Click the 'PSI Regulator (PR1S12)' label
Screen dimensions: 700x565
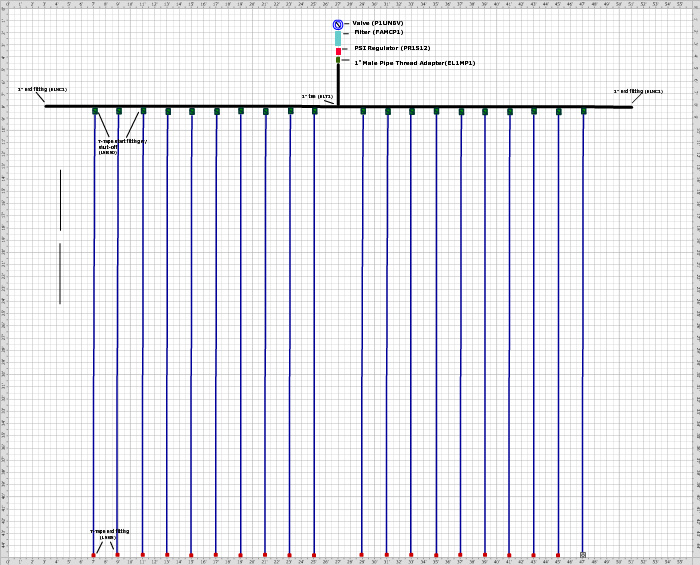click(392, 48)
